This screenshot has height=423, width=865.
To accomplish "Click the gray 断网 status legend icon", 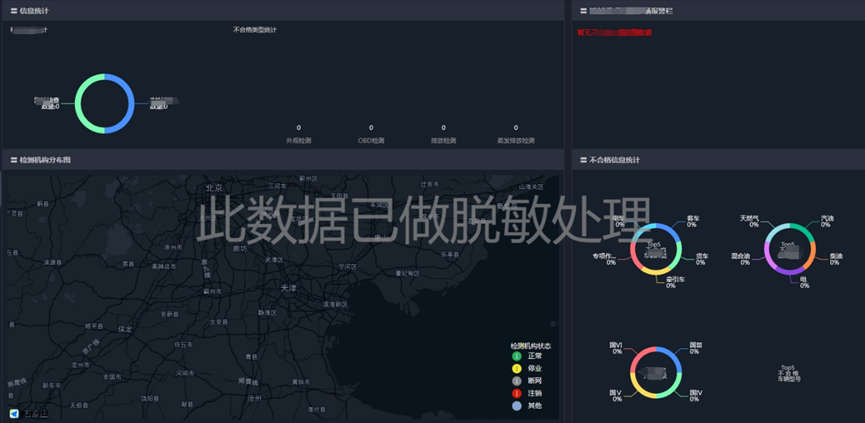I will (517, 381).
